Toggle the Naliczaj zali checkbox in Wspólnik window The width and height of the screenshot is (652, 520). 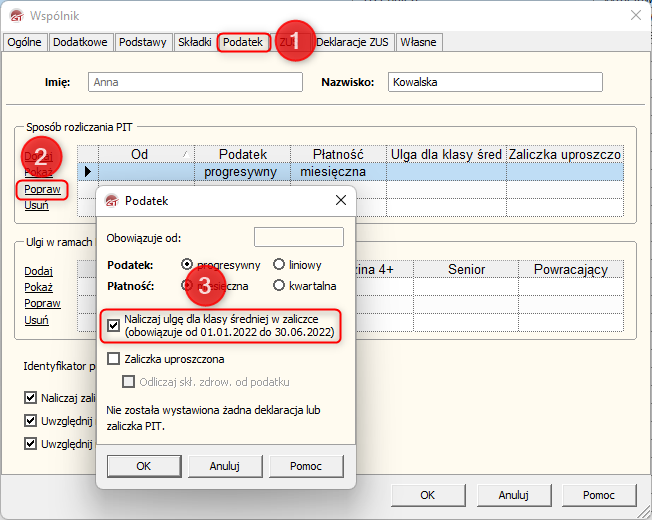click(x=30, y=398)
